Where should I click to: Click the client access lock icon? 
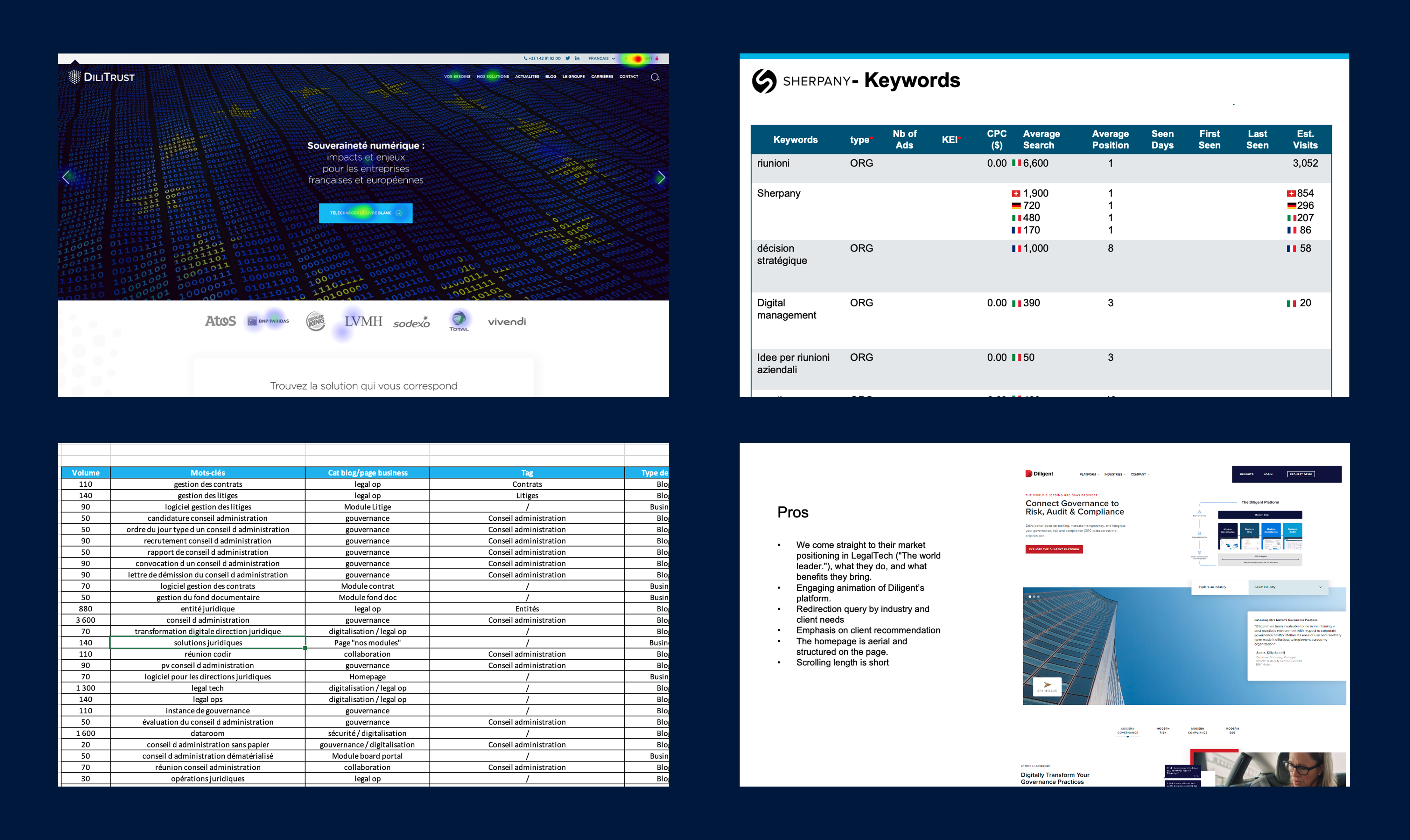(657, 58)
